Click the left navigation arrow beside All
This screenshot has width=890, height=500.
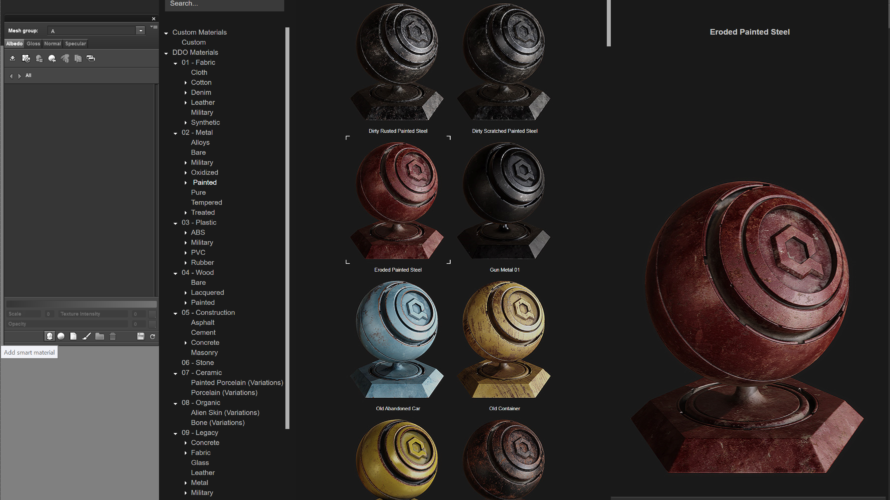coord(11,75)
